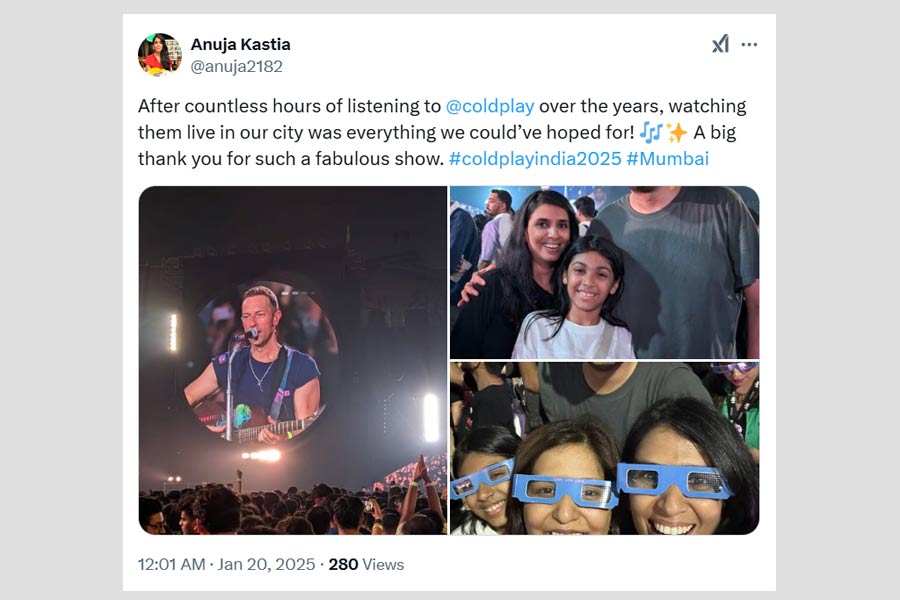Open the #Mumbai hashtag

pyautogui.click(x=667, y=159)
